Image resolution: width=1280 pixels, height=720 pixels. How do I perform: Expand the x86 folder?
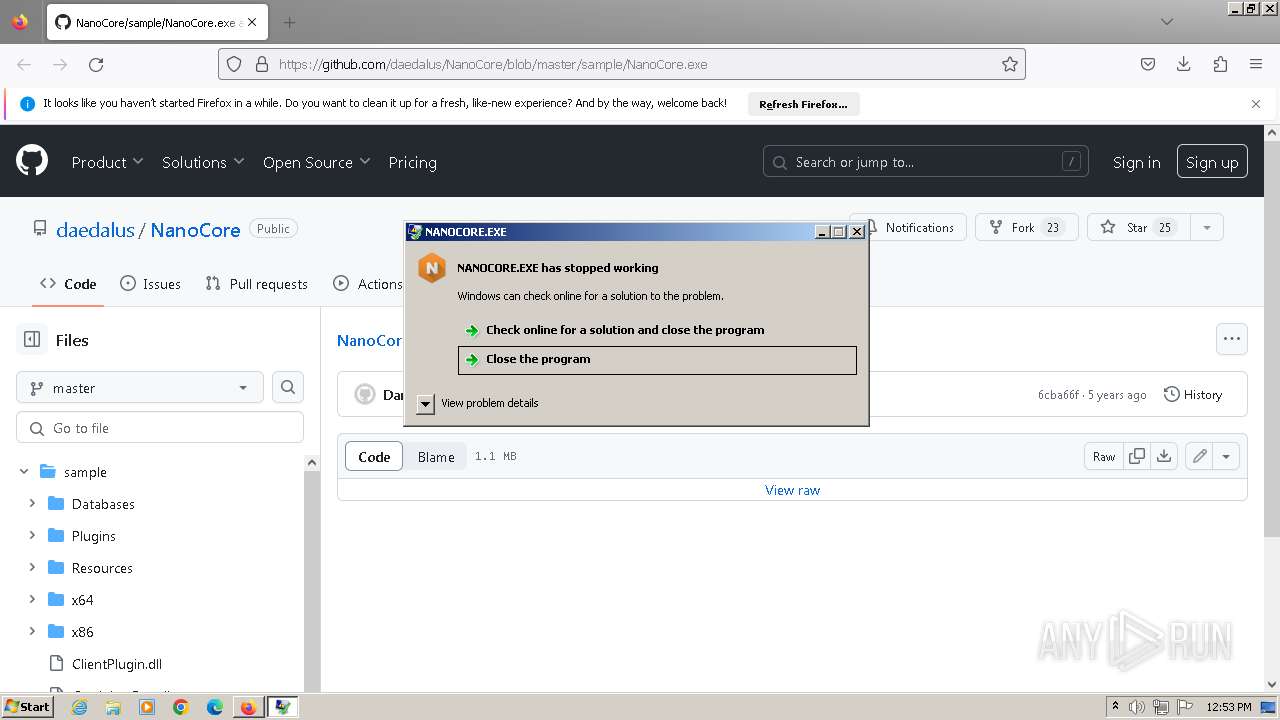[x=32, y=631]
